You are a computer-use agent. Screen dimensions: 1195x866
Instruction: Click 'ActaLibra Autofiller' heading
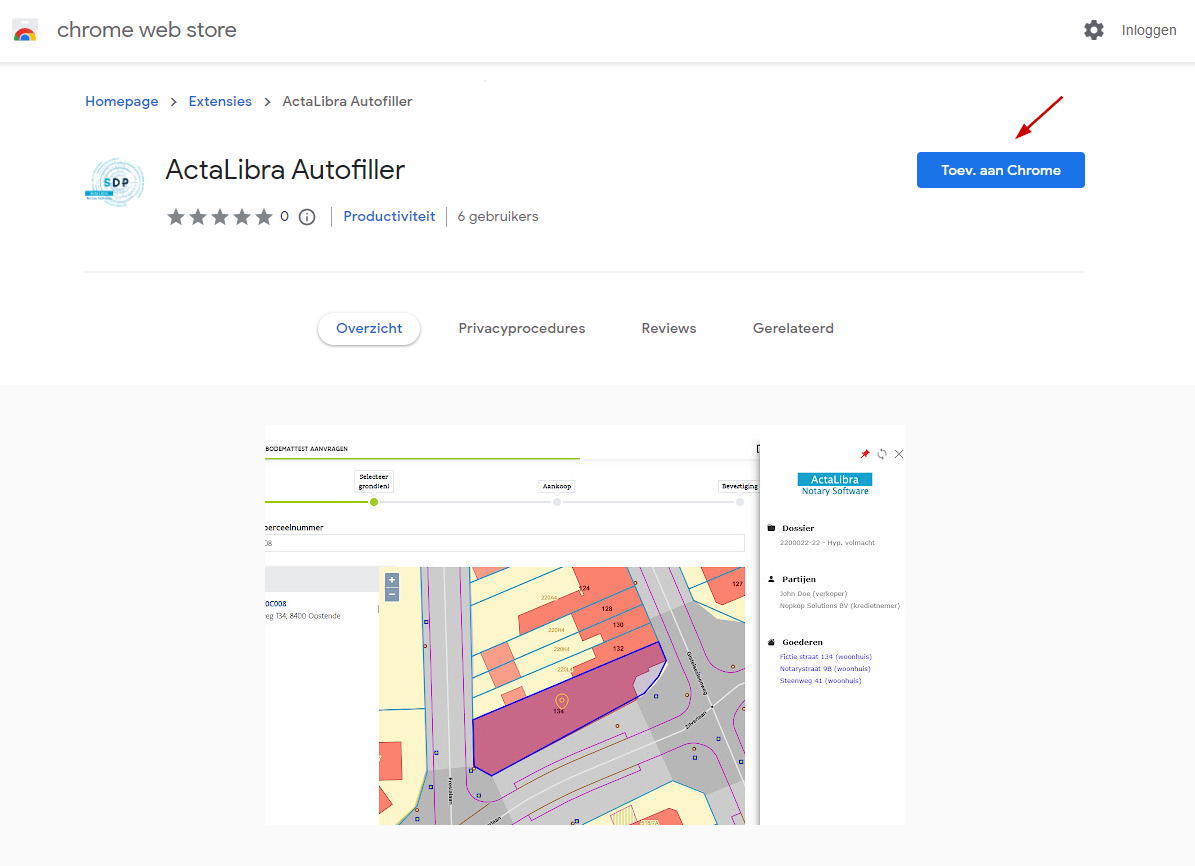[285, 169]
